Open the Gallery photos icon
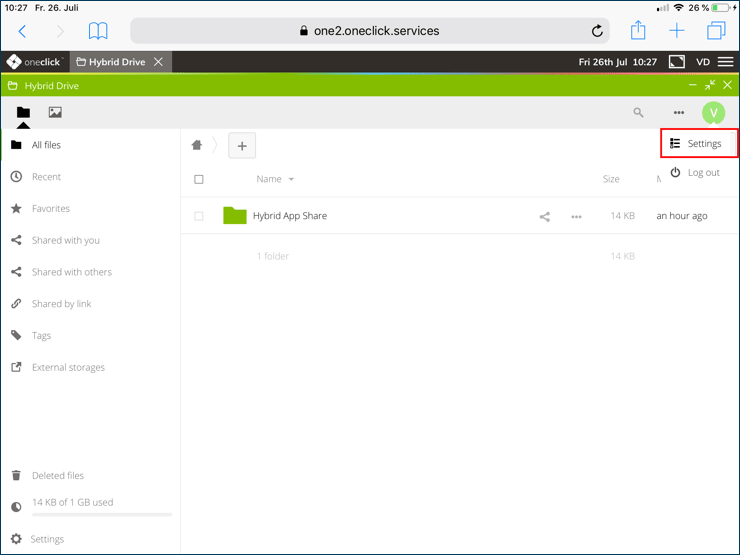Viewport: 740px width, 555px height. tap(55, 113)
